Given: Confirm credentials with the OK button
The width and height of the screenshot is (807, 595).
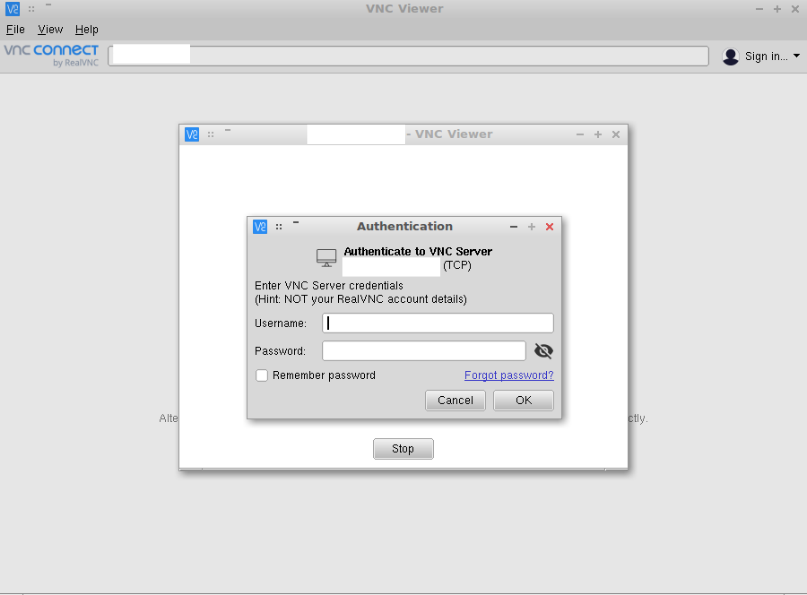Looking at the screenshot, I should click(x=523, y=400).
